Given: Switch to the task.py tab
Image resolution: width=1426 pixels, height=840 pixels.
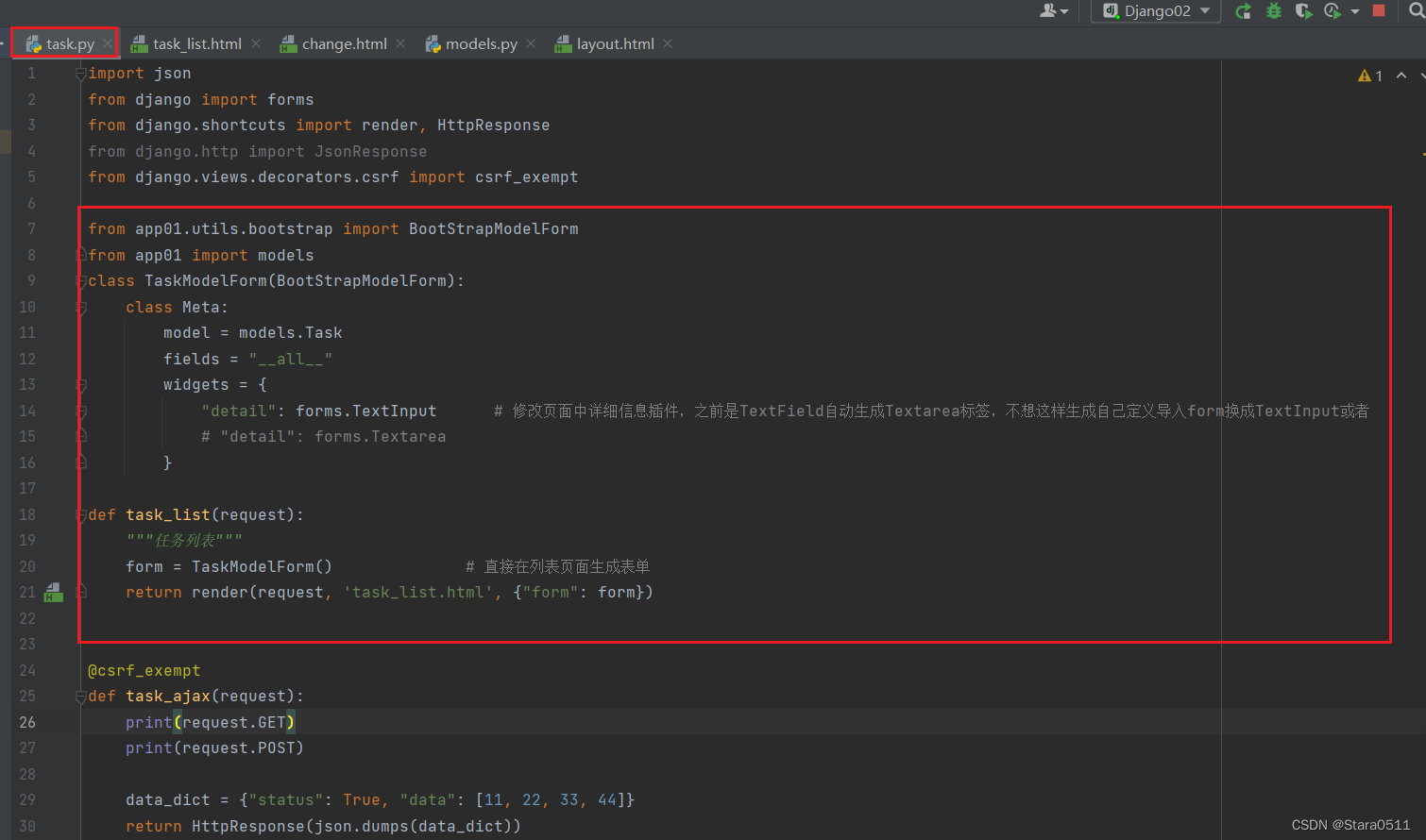Looking at the screenshot, I should click(x=70, y=44).
